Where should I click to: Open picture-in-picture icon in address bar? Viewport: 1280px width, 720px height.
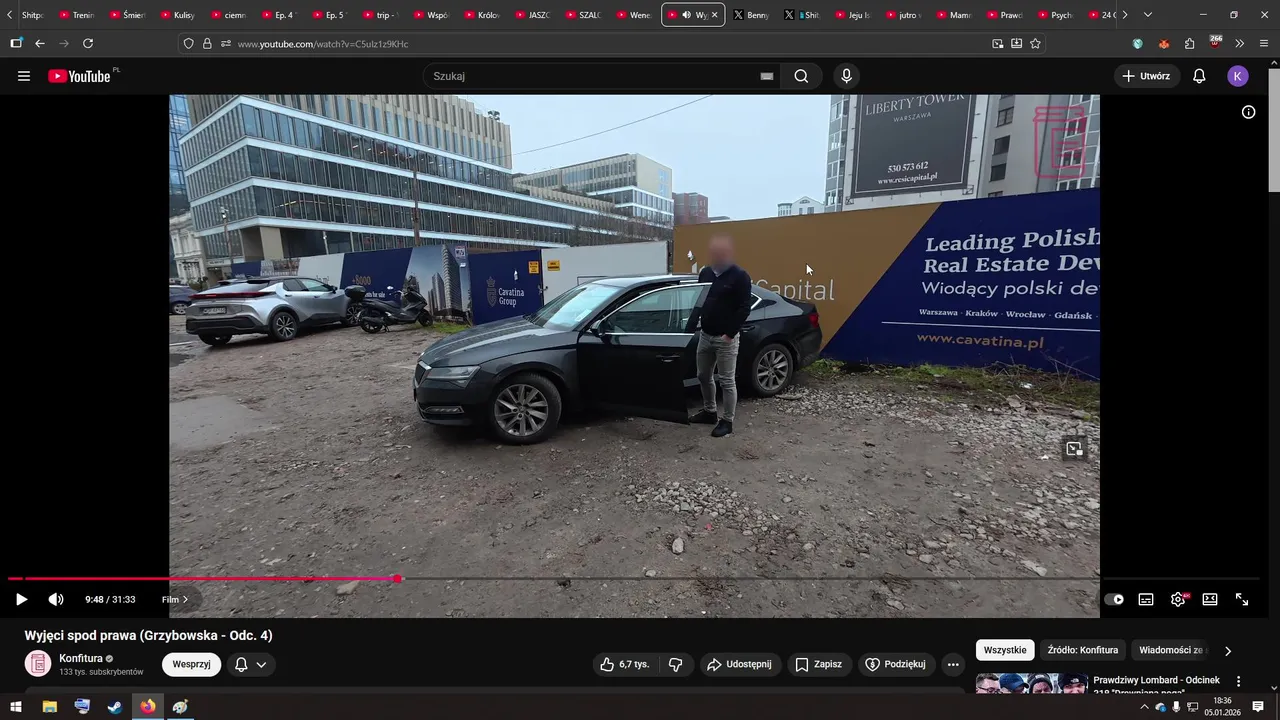[997, 44]
